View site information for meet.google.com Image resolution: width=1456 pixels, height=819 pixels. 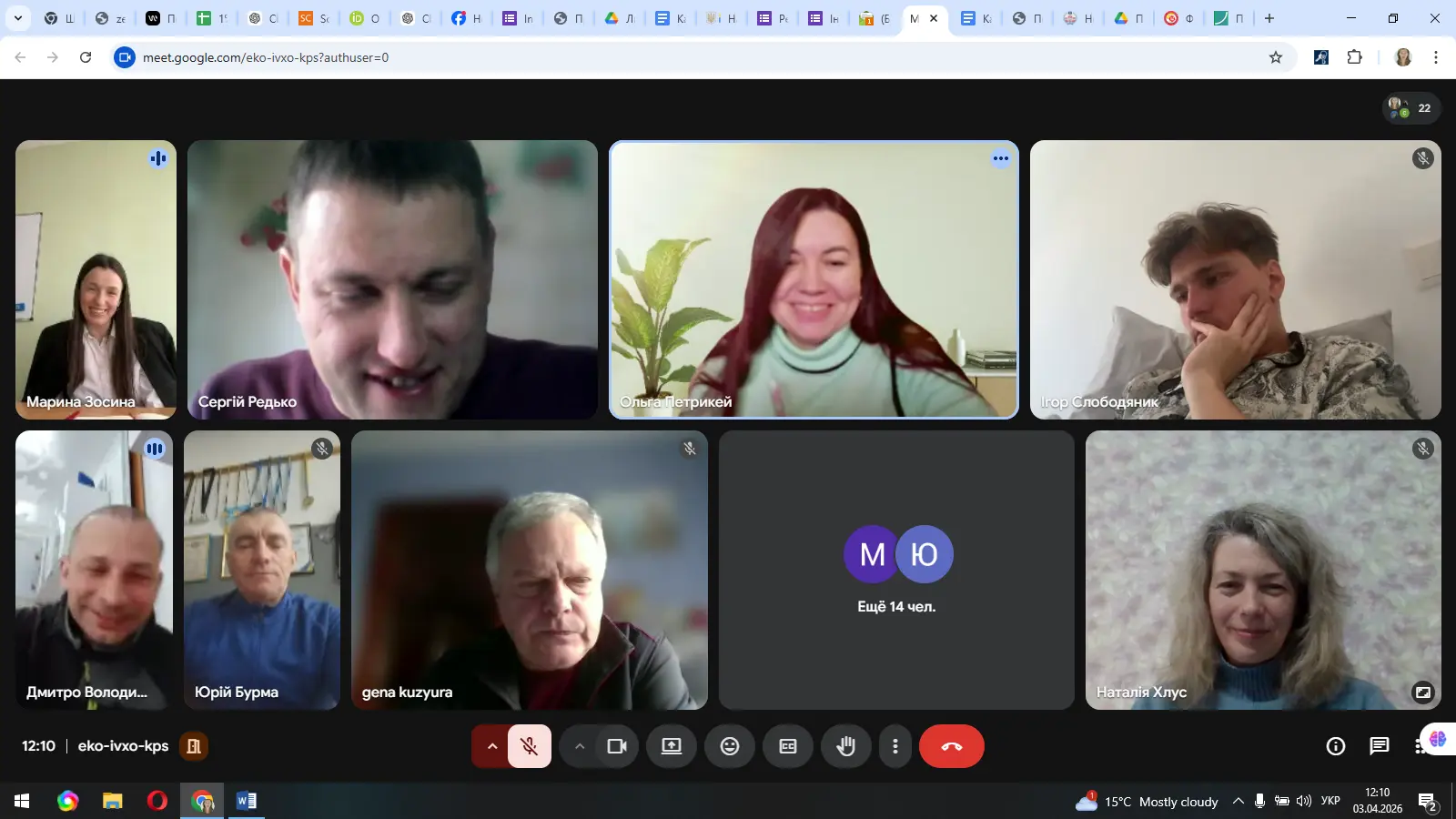coord(125,57)
